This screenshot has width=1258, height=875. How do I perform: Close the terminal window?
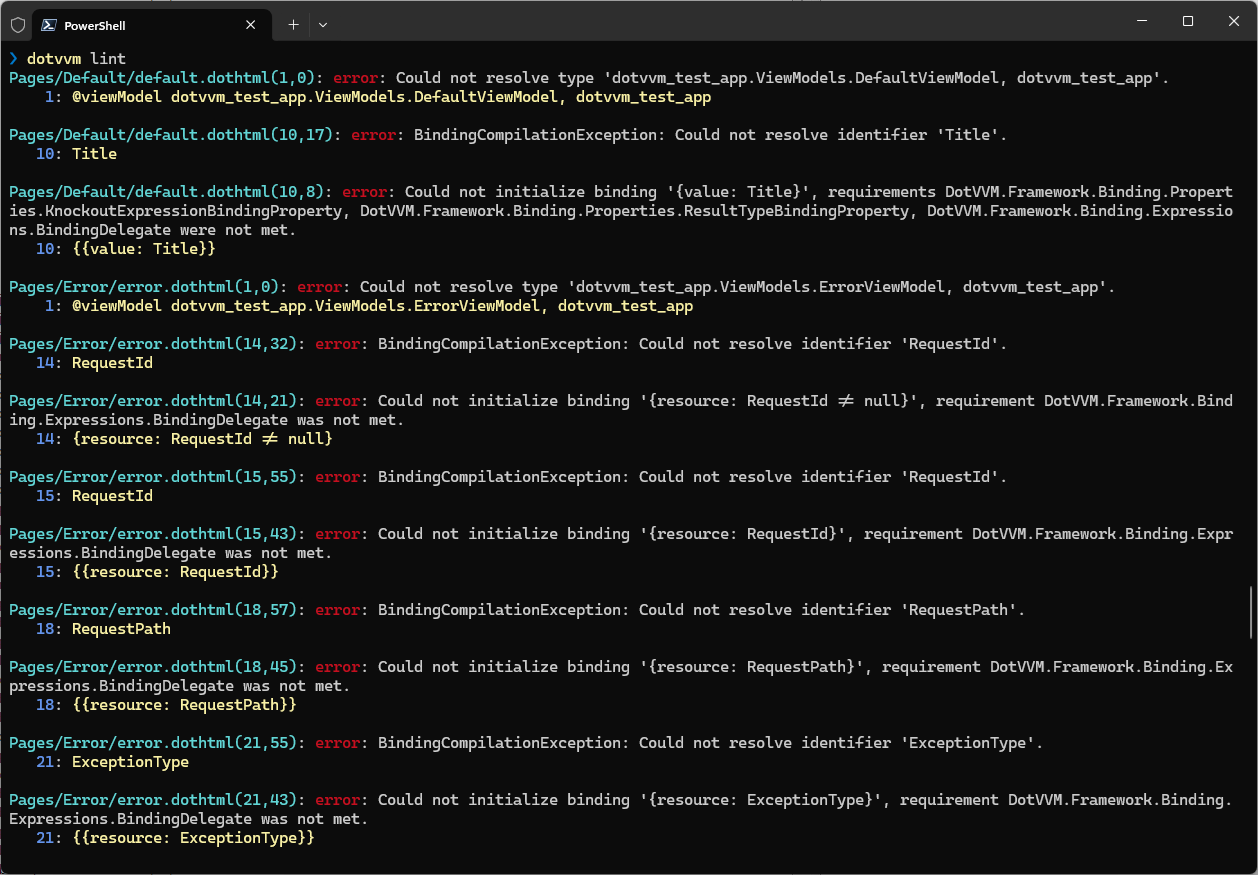[x=1233, y=21]
